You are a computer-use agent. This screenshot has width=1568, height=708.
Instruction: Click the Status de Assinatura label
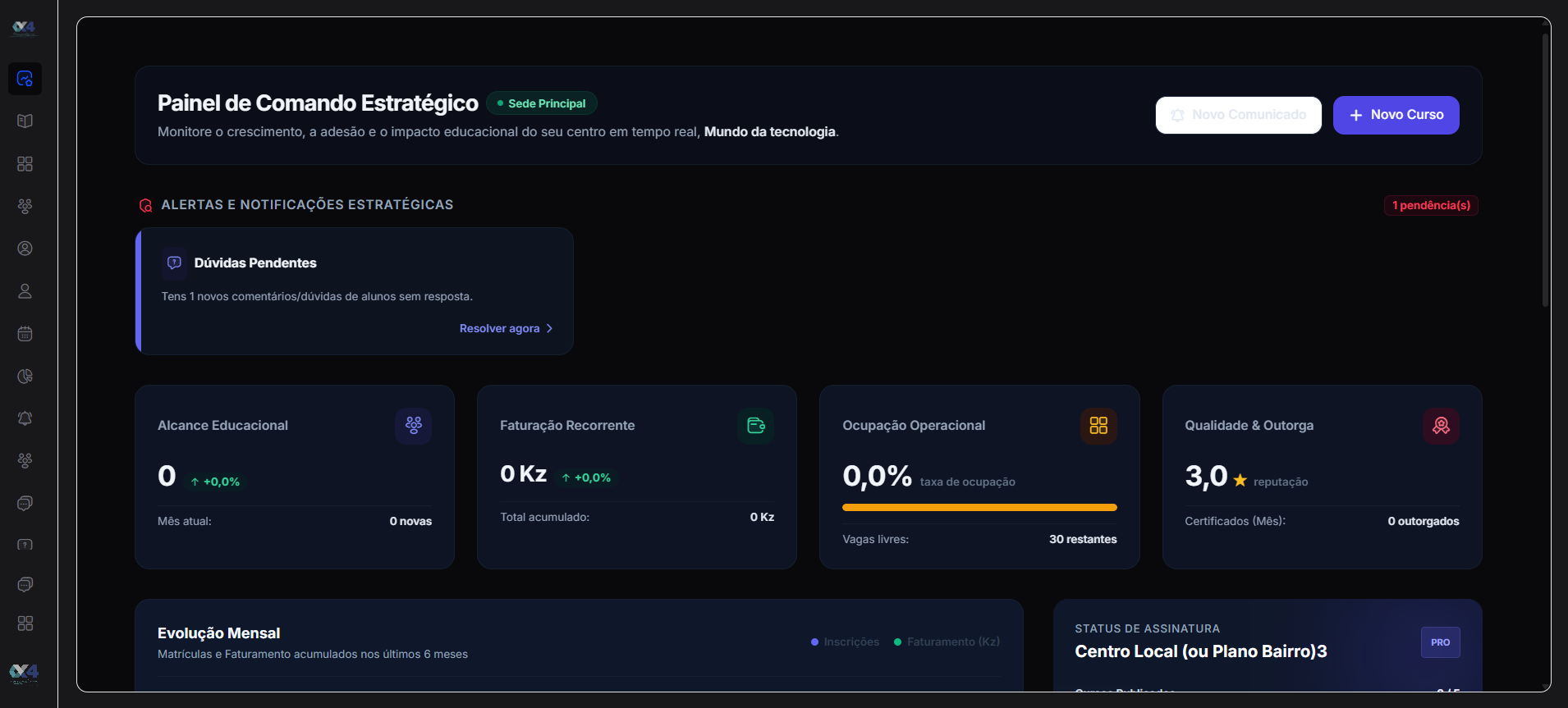point(1147,628)
